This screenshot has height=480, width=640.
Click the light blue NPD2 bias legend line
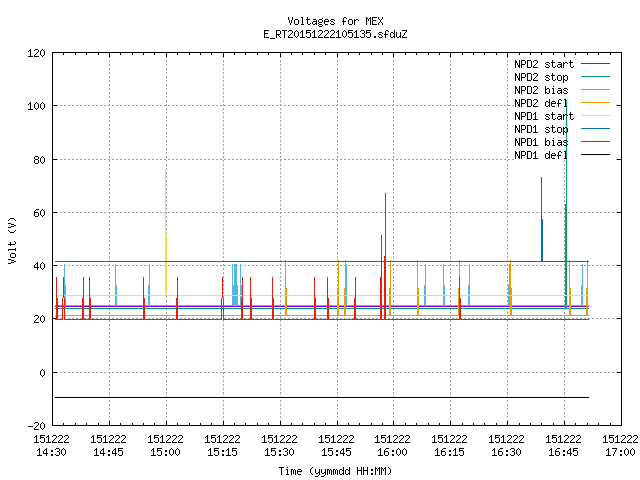click(x=595, y=90)
